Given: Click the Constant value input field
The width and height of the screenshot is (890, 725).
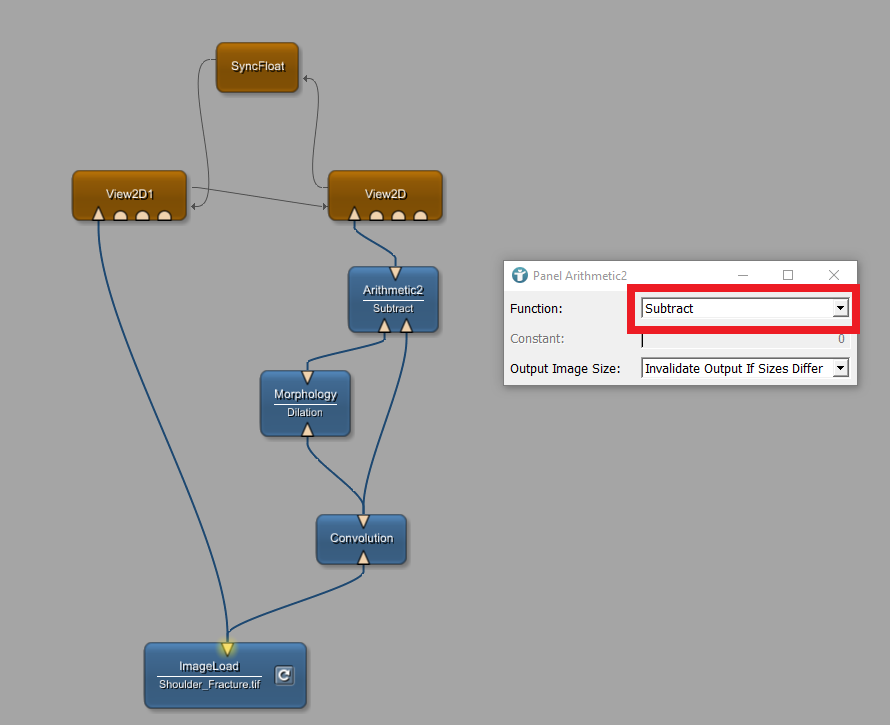Looking at the screenshot, I should 744,339.
